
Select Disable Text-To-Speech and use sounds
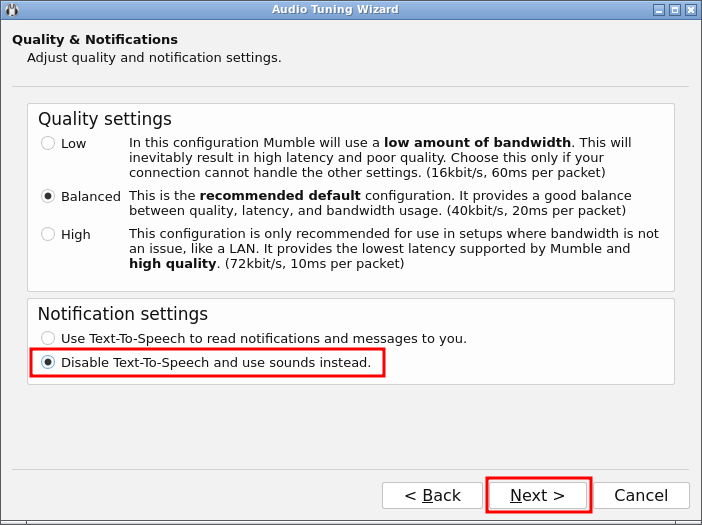[x=48, y=362]
